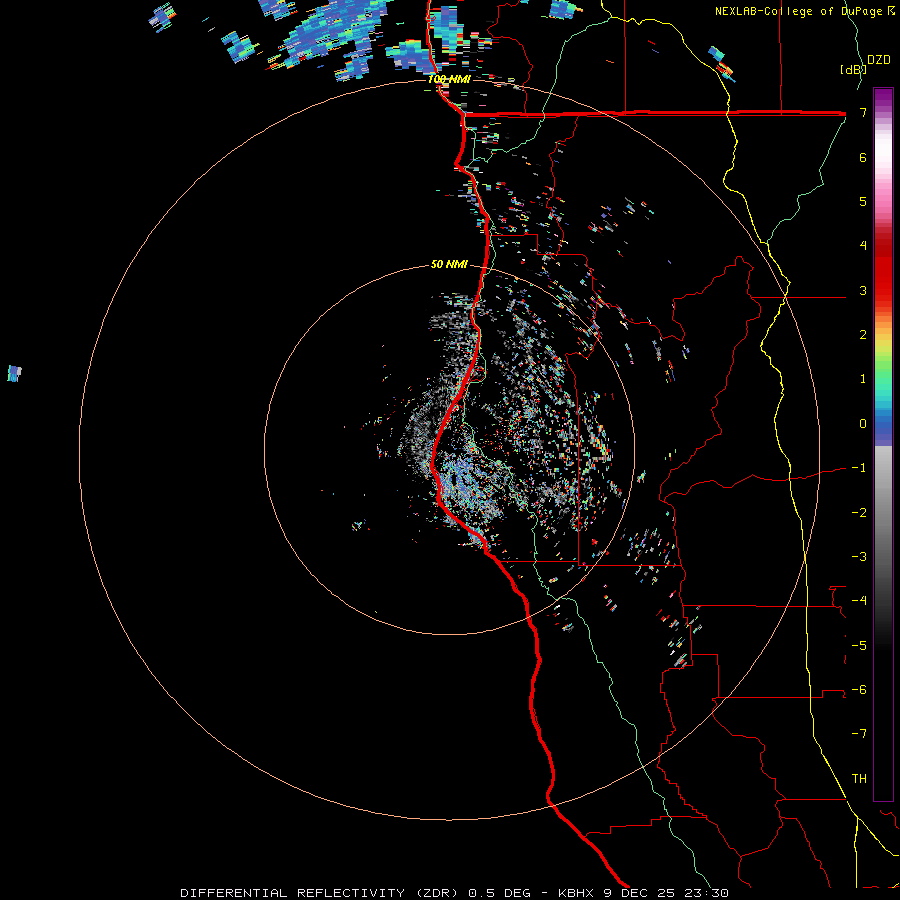Viewport: 900px width, 900px height.
Task: Click the "TH" threshold label on the scale
Action: tap(859, 779)
